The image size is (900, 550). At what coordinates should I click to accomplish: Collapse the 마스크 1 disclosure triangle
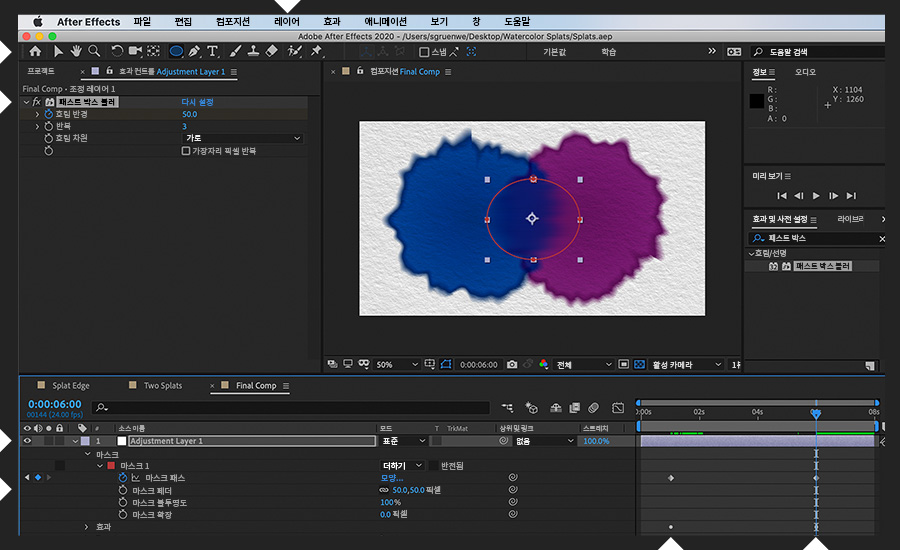99,466
